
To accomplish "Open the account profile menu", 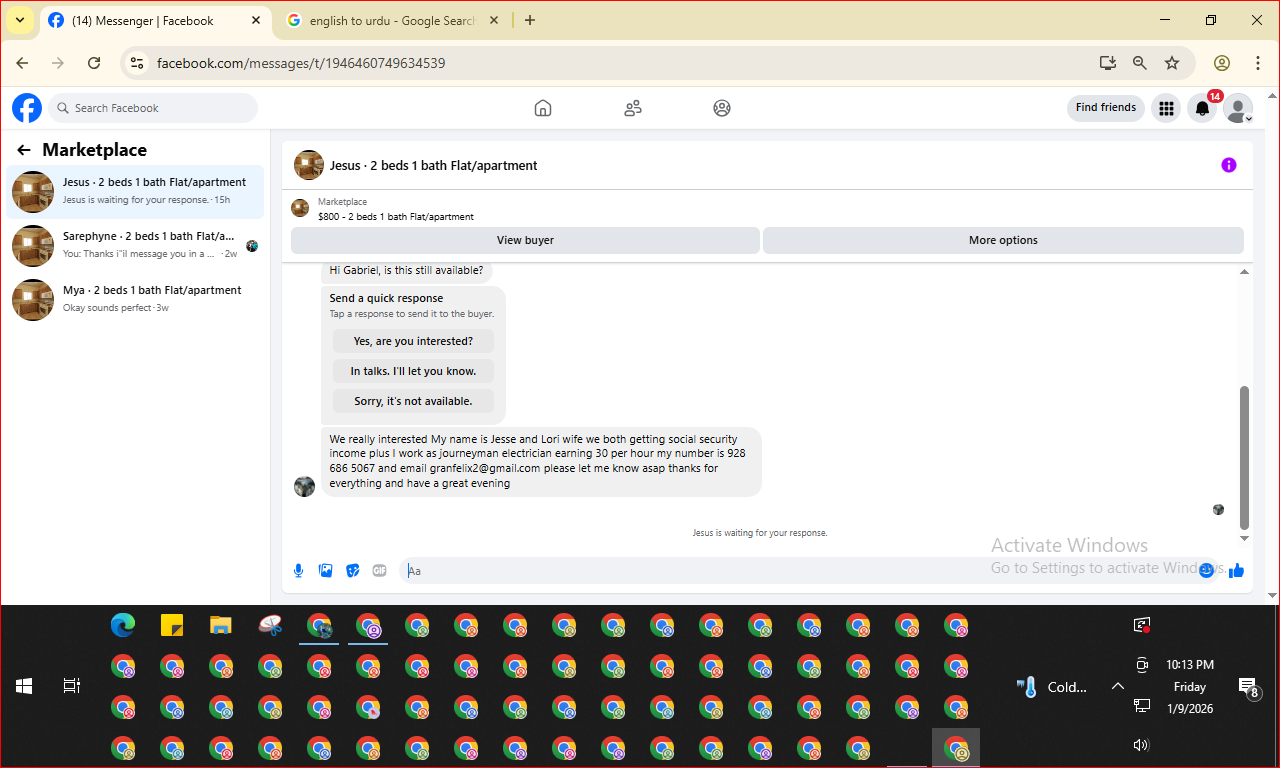I will point(1239,108).
